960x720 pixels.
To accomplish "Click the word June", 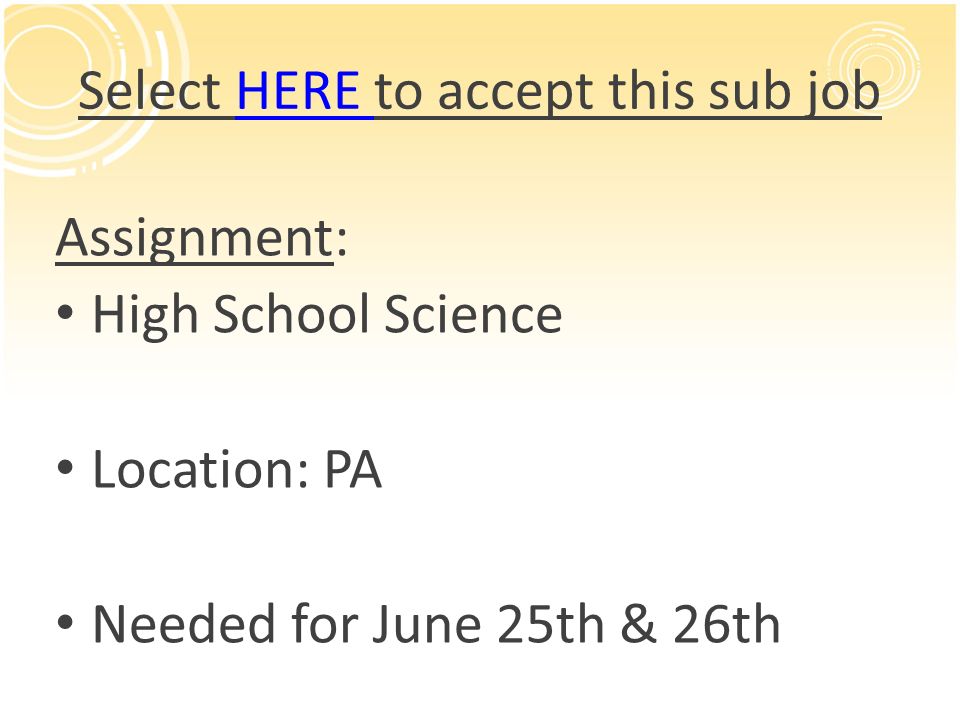I will [x=427, y=624].
